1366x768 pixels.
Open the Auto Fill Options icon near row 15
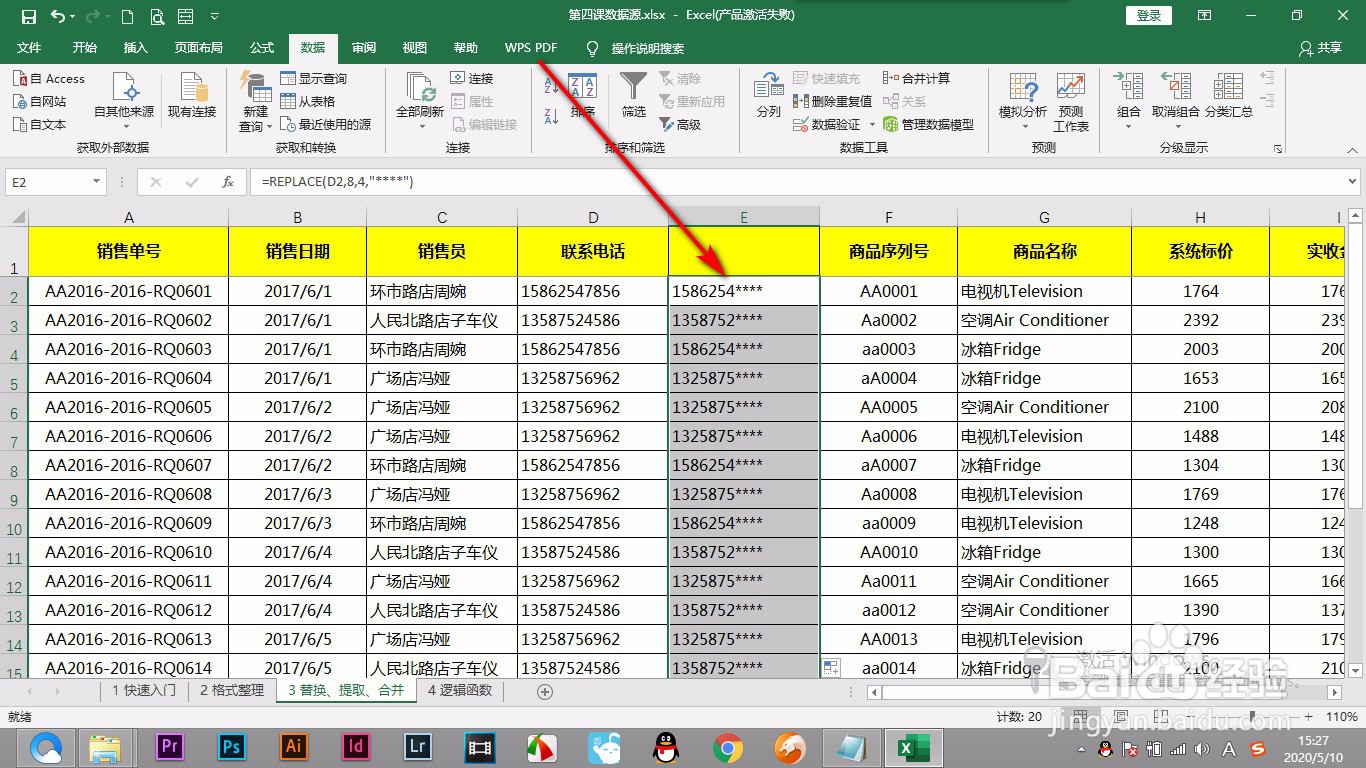click(831, 667)
